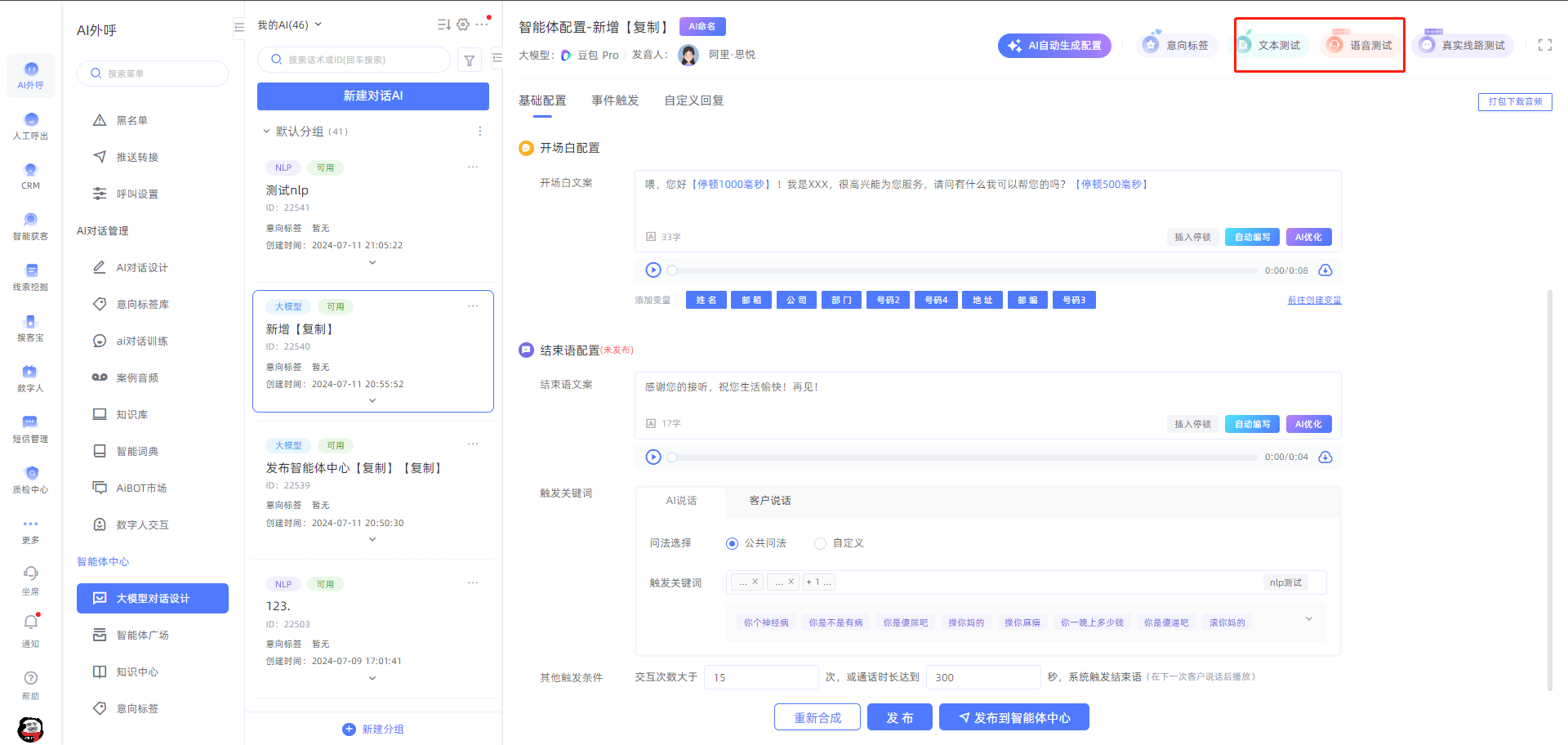Open 大模型对话设计 menu item
The image size is (1568, 745).
[153, 598]
